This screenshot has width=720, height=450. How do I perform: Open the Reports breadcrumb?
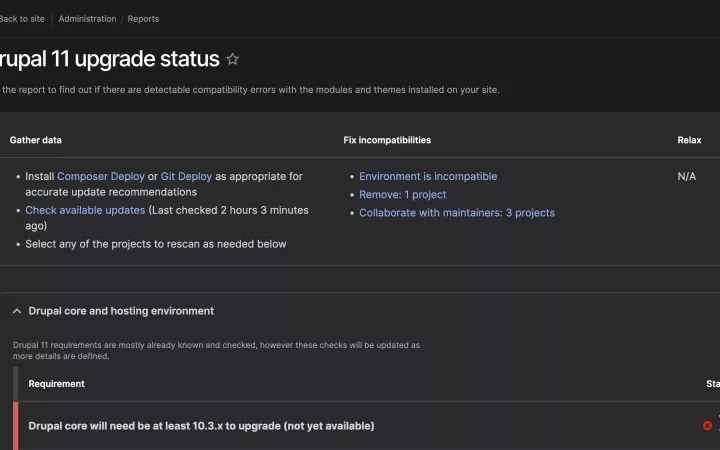click(143, 19)
